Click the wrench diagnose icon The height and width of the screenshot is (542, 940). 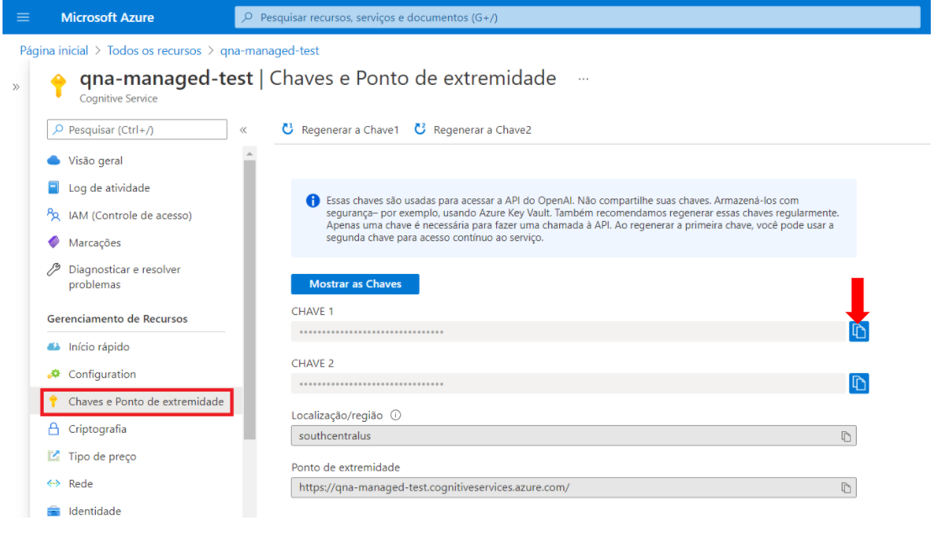53,269
